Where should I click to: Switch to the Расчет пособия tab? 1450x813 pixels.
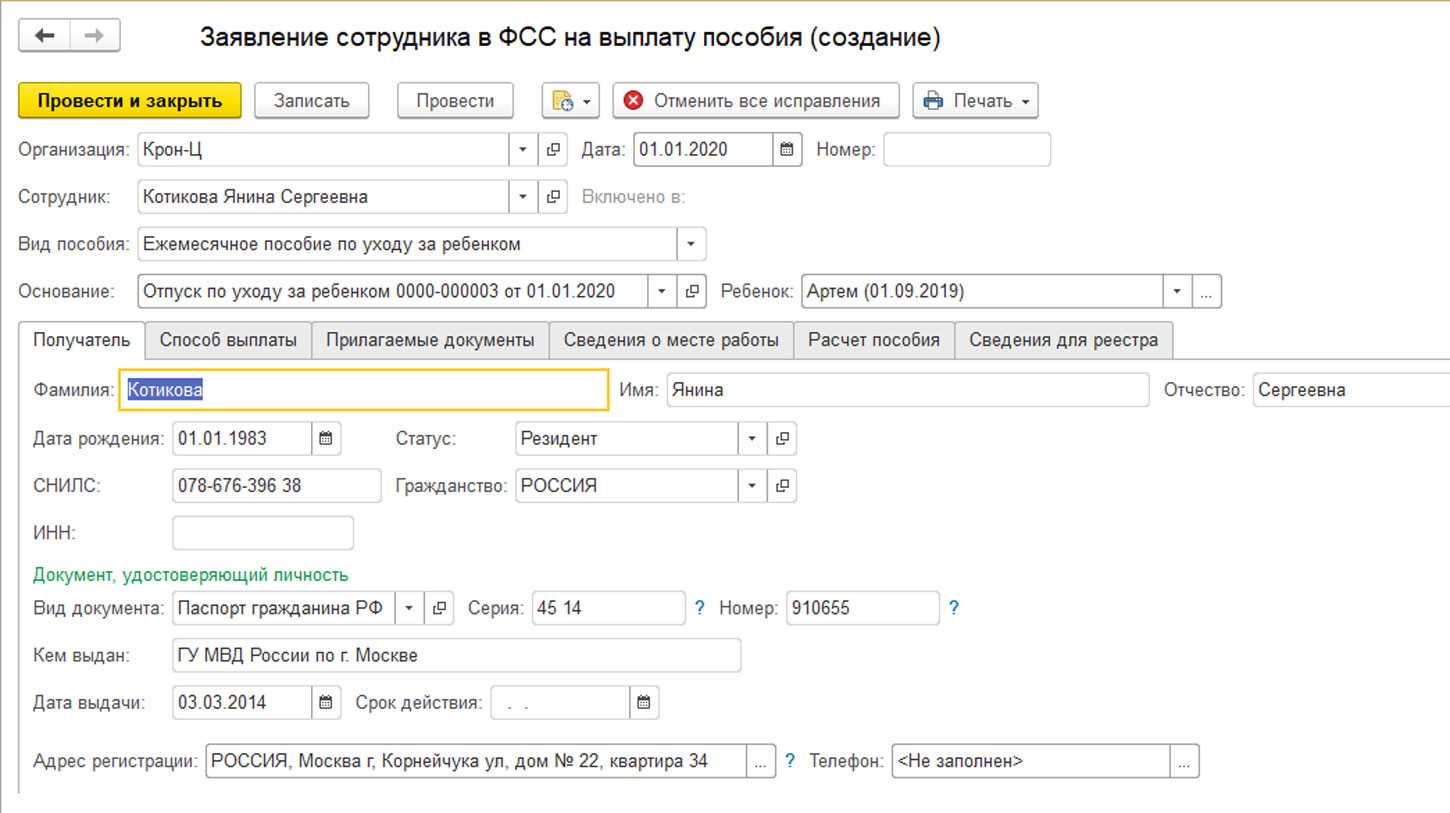point(874,340)
